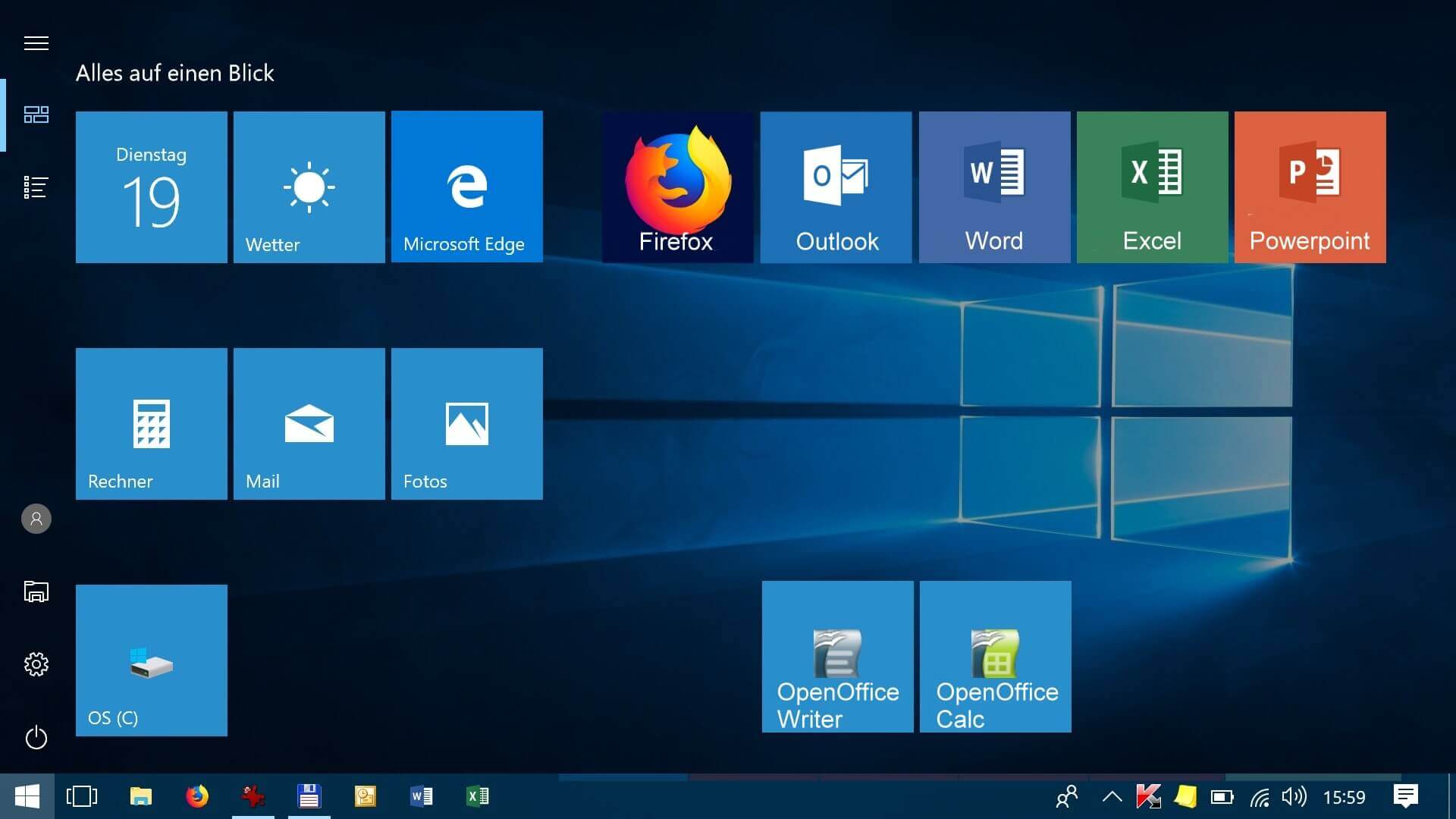Launch the OpenOffice Calc tile

996,657
